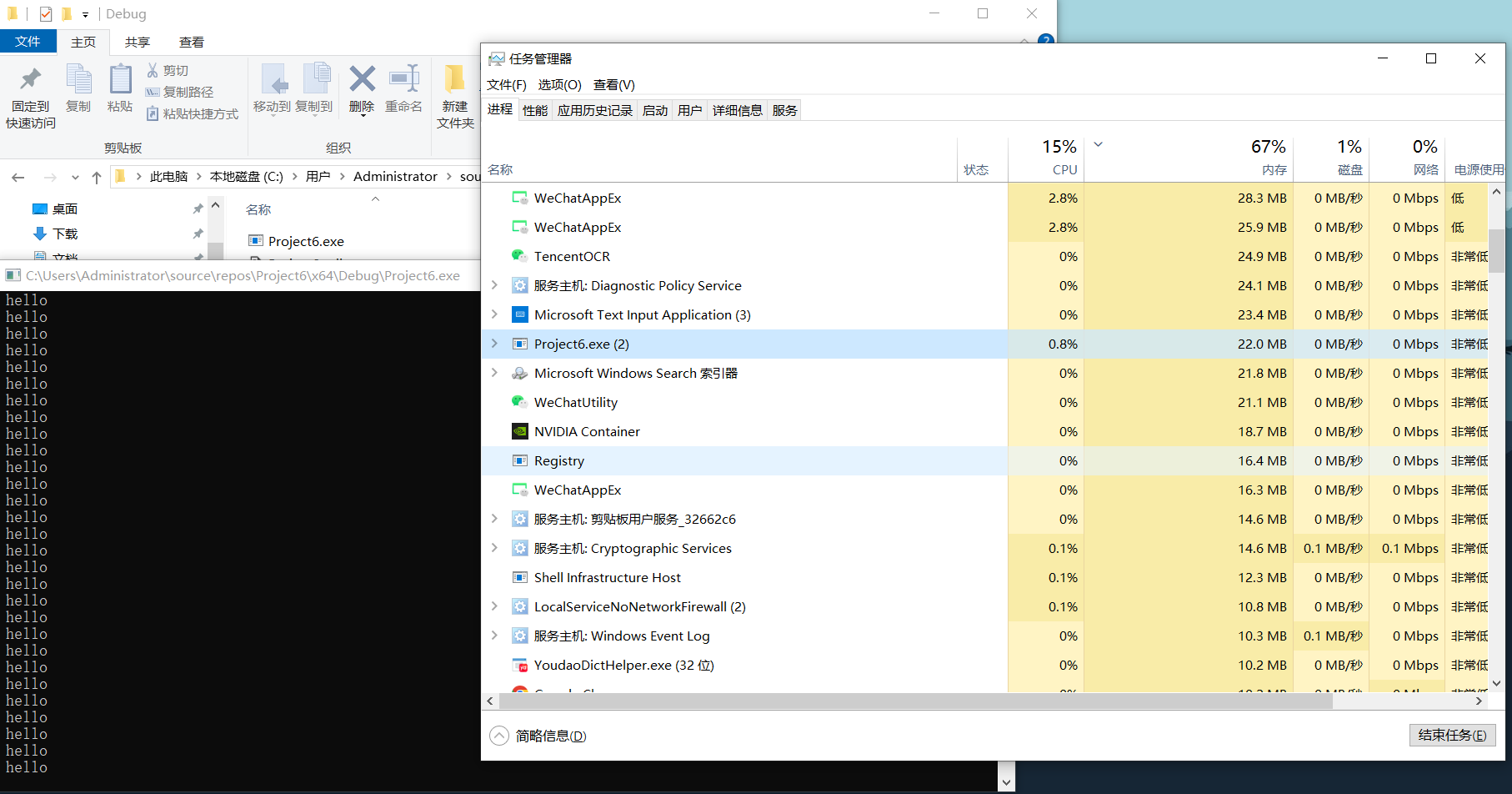Click the Paste shortcut item
Screen dimensions: 1512x794
tap(193, 113)
